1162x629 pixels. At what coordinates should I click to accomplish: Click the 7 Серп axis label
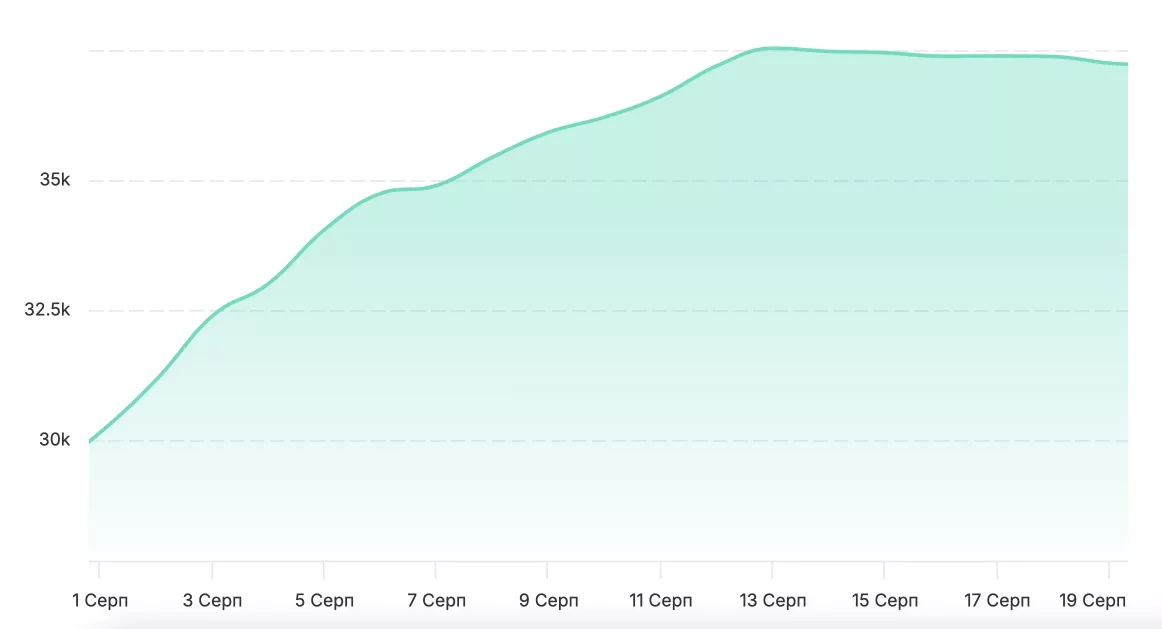point(436,600)
